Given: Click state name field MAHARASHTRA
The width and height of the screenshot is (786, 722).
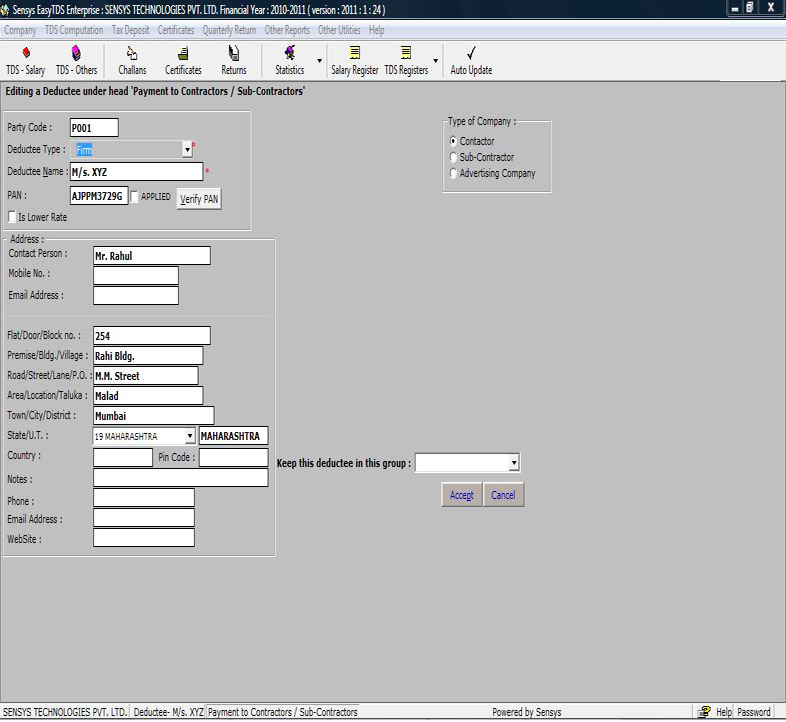Looking at the screenshot, I should pyautogui.click(x=234, y=436).
